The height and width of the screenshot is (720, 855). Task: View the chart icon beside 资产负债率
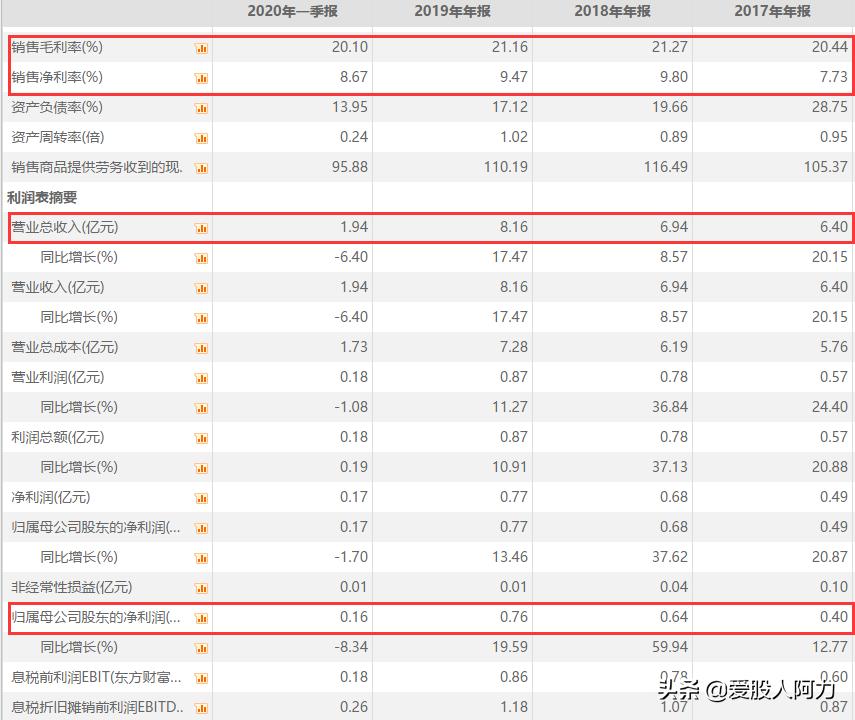[202, 107]
